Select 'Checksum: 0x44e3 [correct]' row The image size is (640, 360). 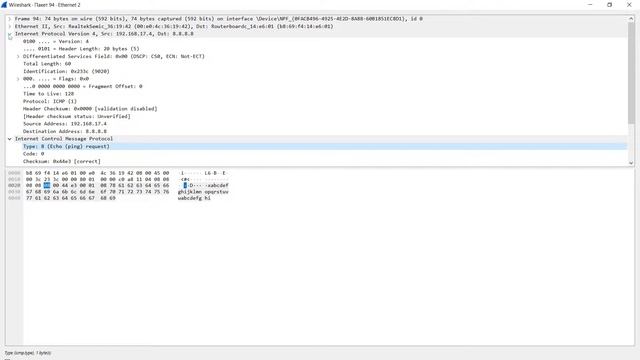[61, 161]
